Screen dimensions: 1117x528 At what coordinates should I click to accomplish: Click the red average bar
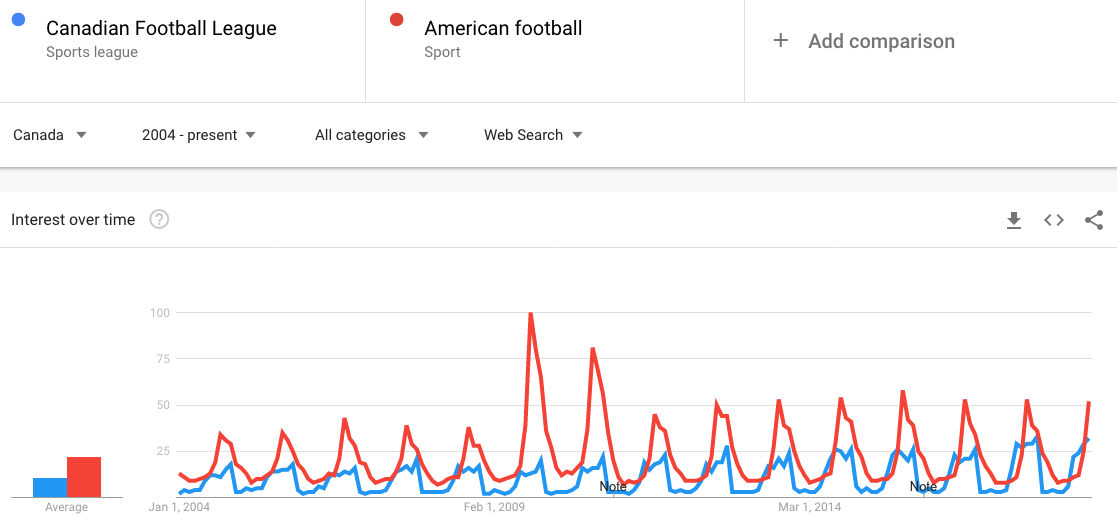pos(84,477)
